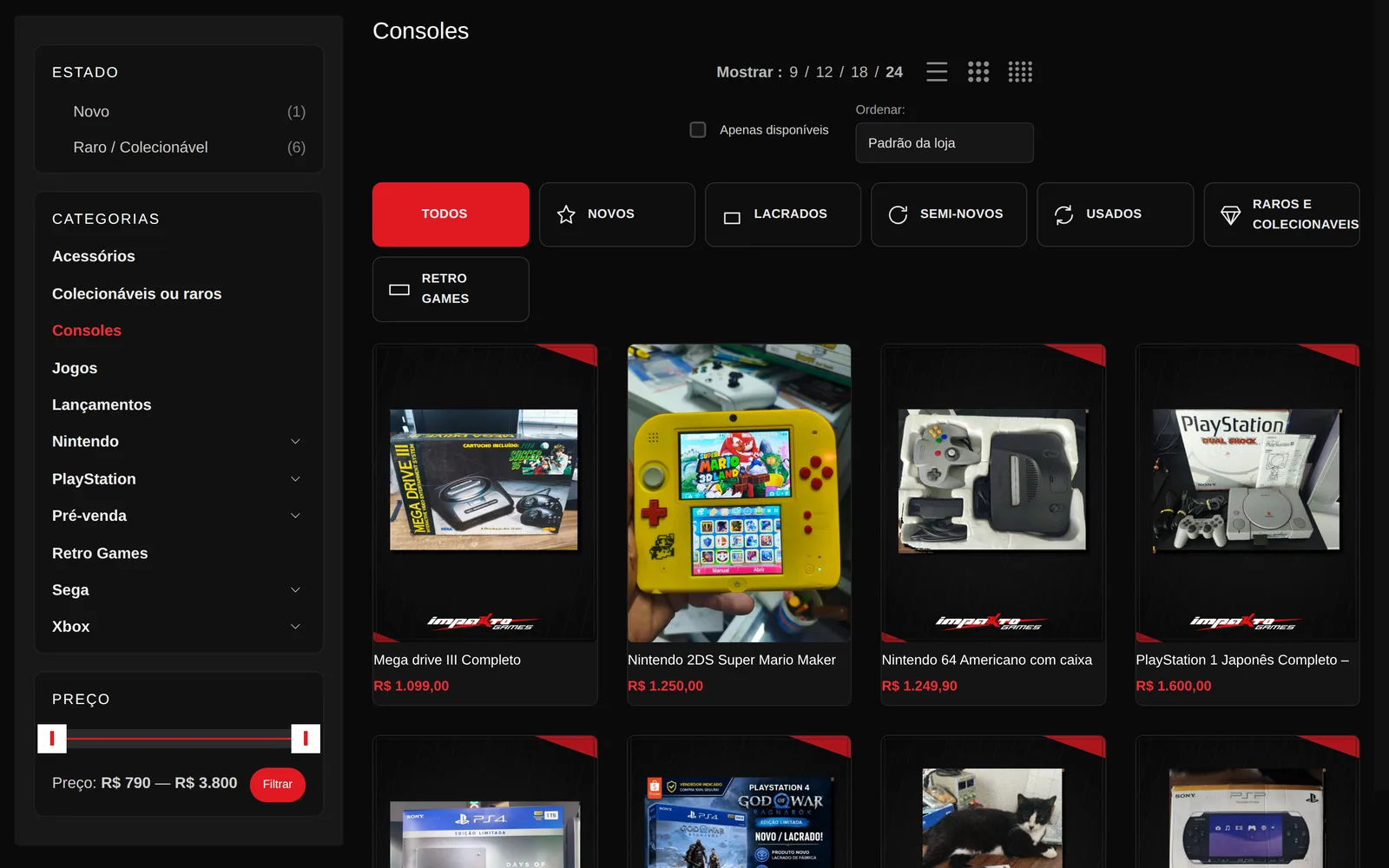Click the cycle arrows icon on Usados
The width and height of the screenshot is (1389, 868).
[x=1064, y=214]
